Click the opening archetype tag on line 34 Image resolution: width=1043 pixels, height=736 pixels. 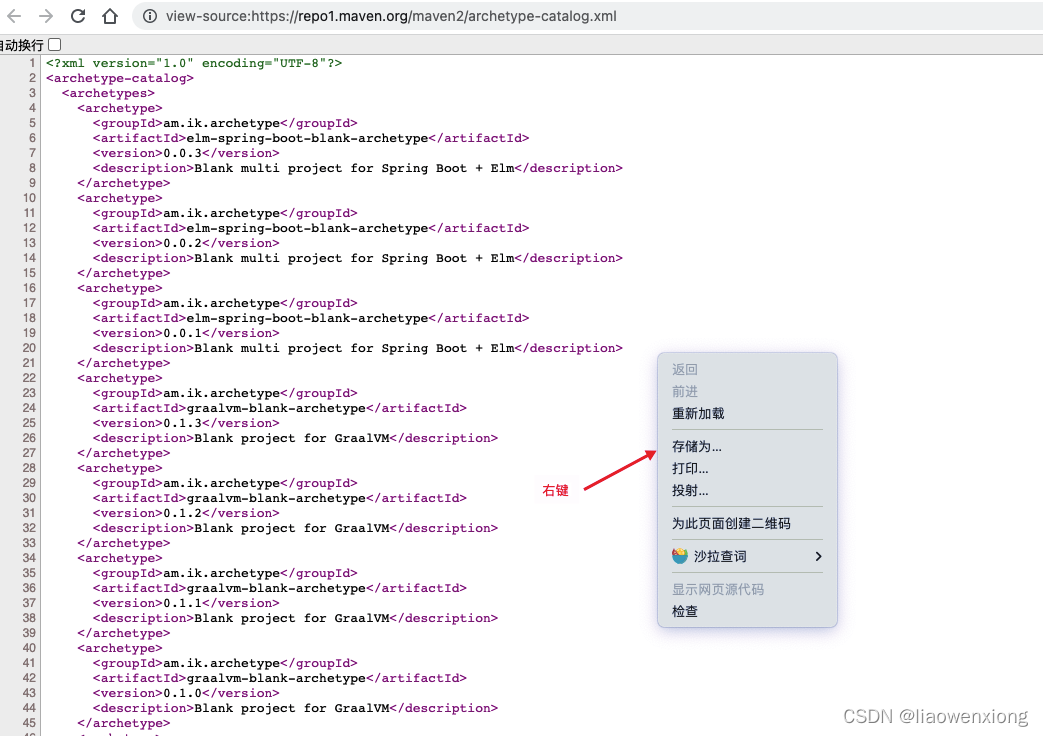[x=120, y=558]
